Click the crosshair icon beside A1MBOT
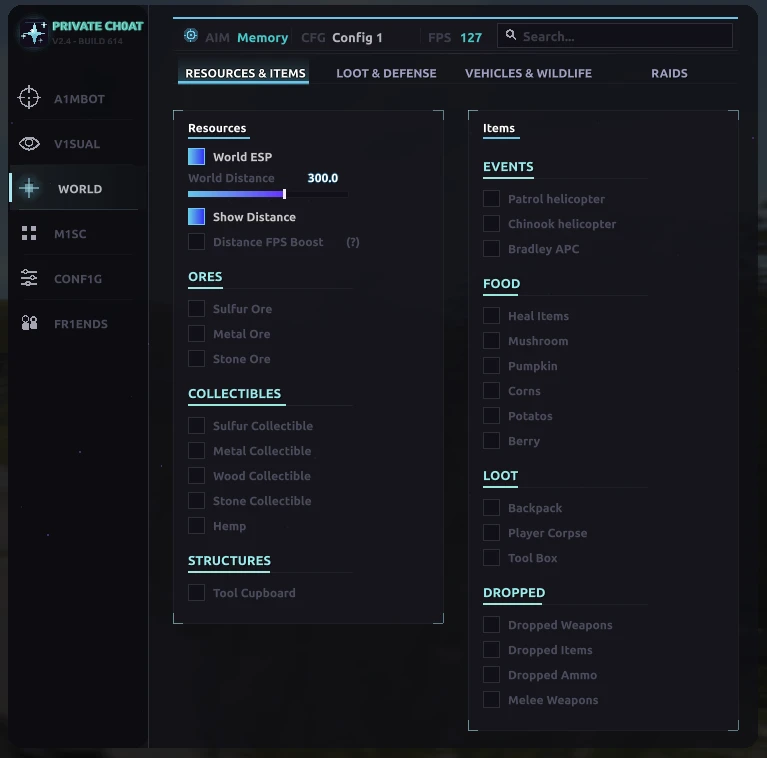 coord(29,97)
